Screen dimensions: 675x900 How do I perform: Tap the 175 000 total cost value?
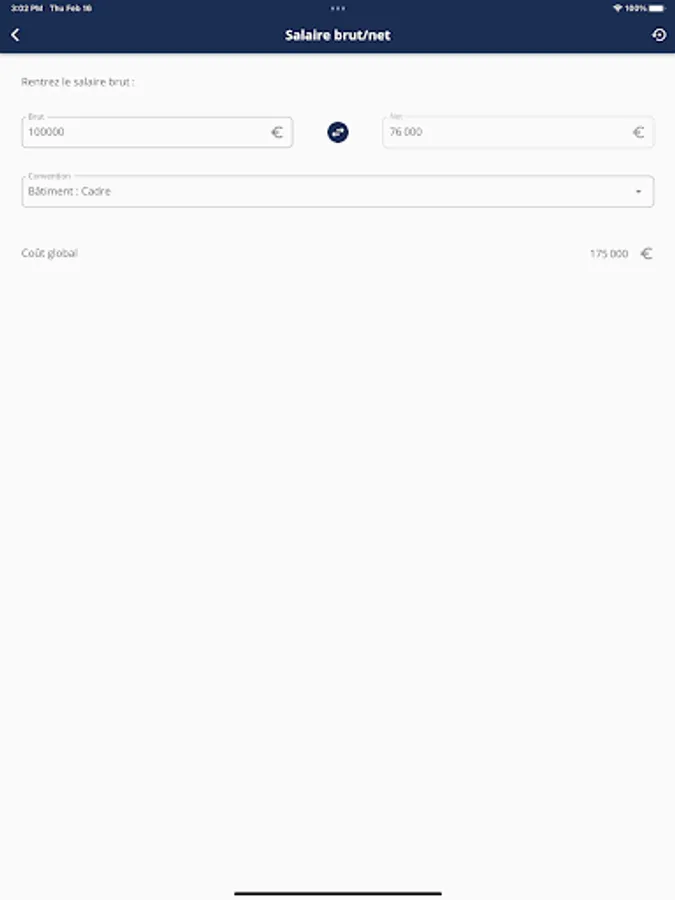[609, 254]
